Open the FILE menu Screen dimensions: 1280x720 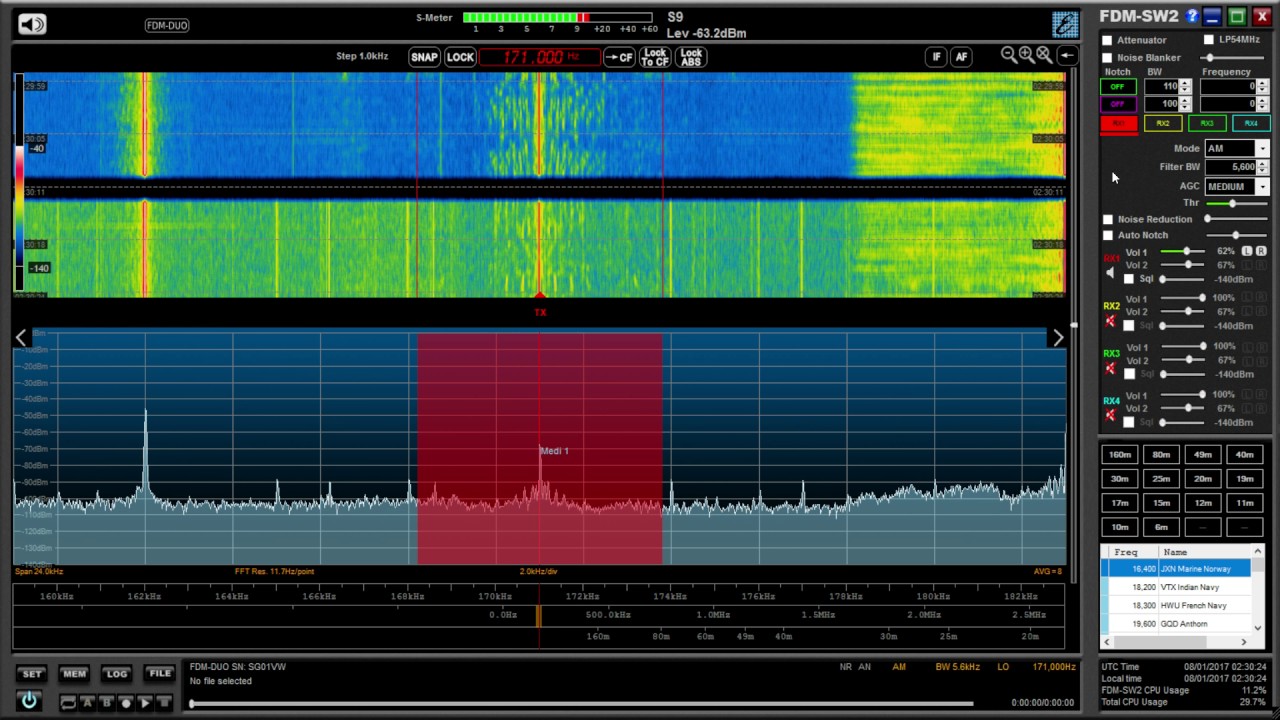click(160, 674)
